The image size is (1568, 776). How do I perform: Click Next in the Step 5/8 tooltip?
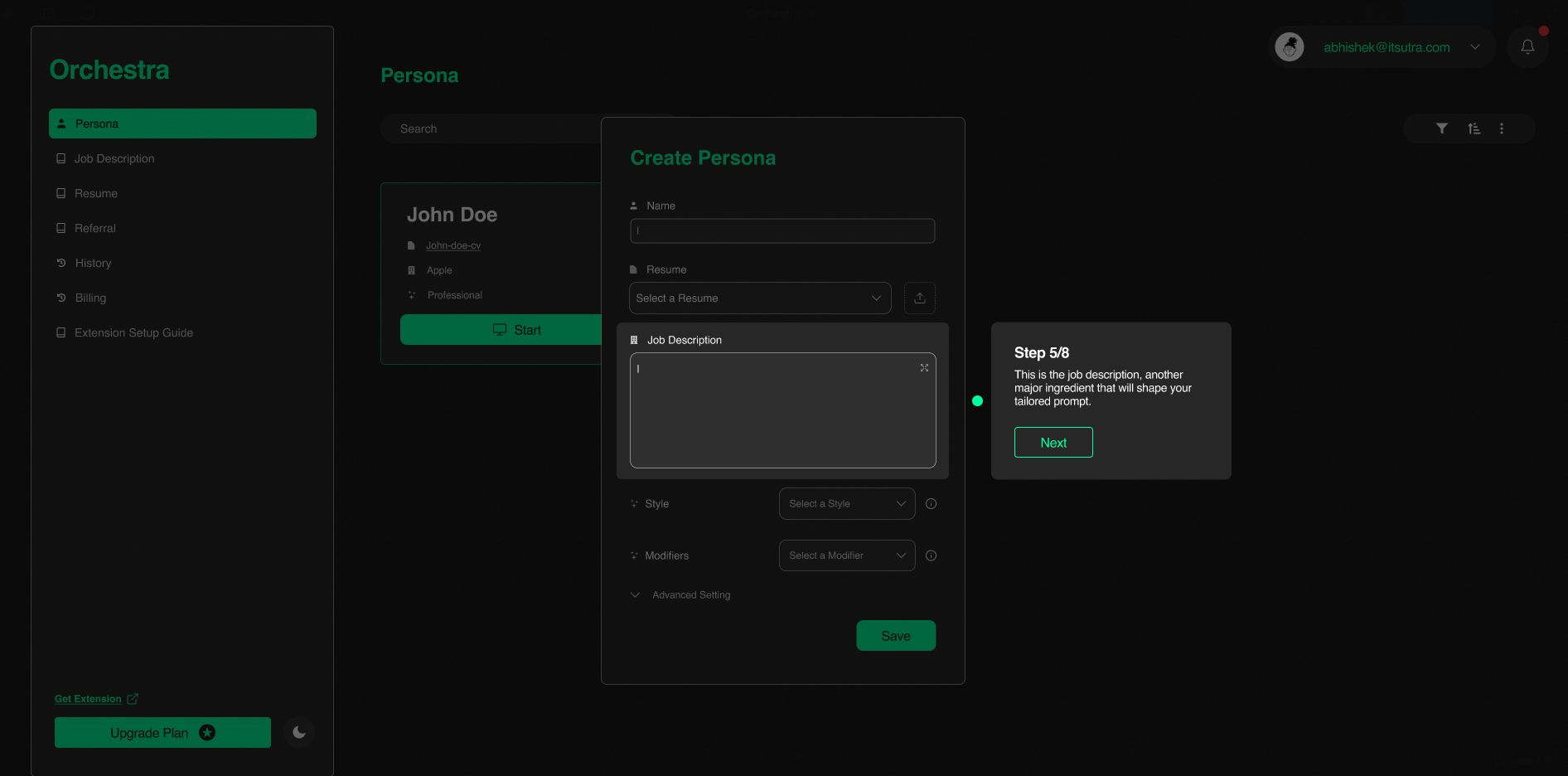pos(1053,443)
